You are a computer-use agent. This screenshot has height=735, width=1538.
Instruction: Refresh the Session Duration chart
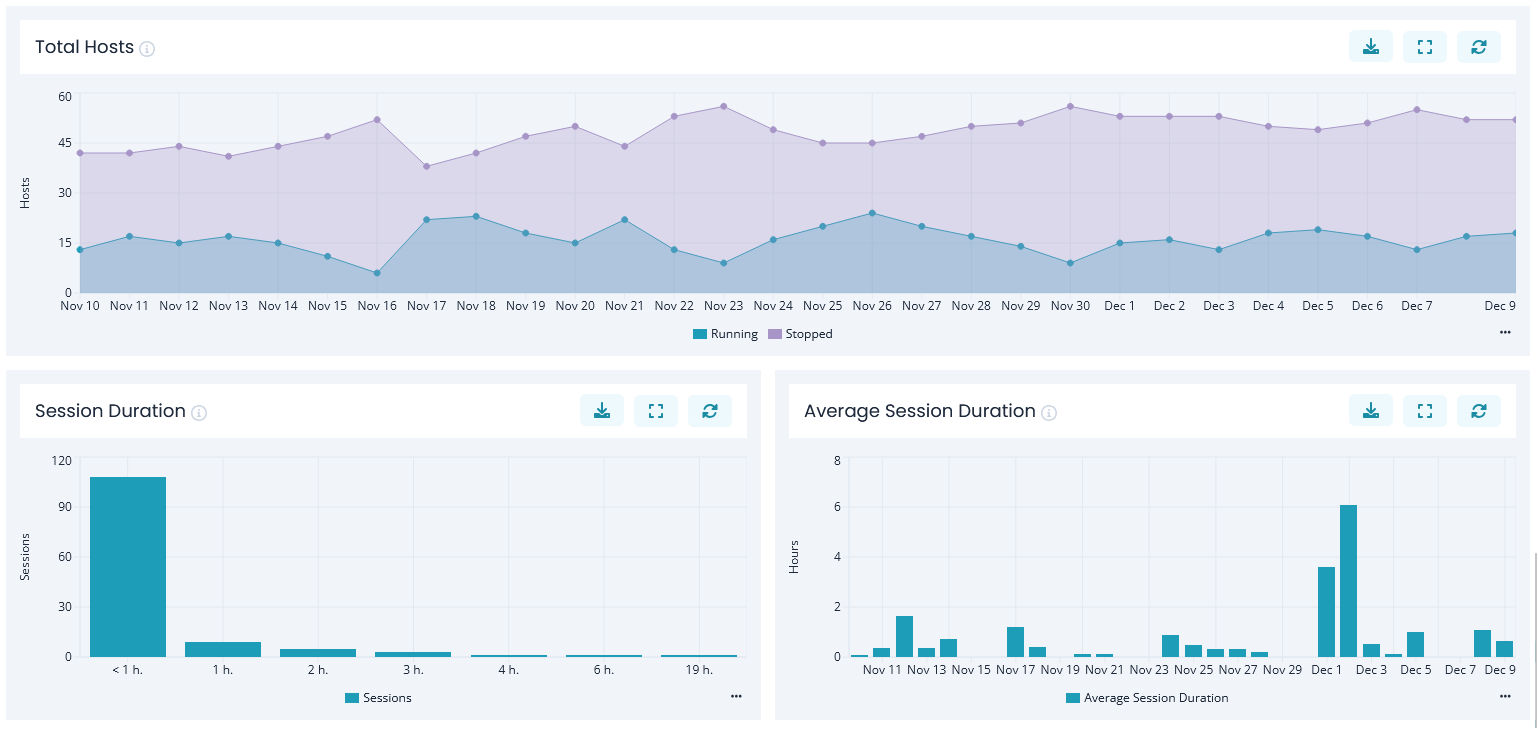(710, 411)
